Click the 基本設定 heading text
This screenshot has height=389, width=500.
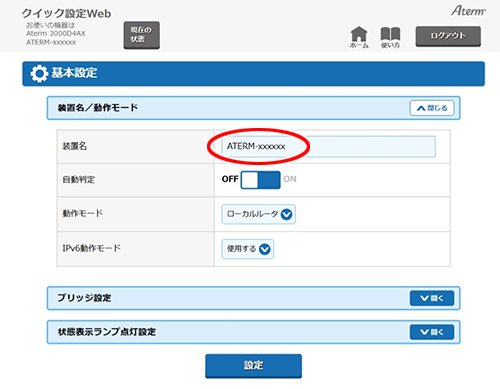click(74, 73)
